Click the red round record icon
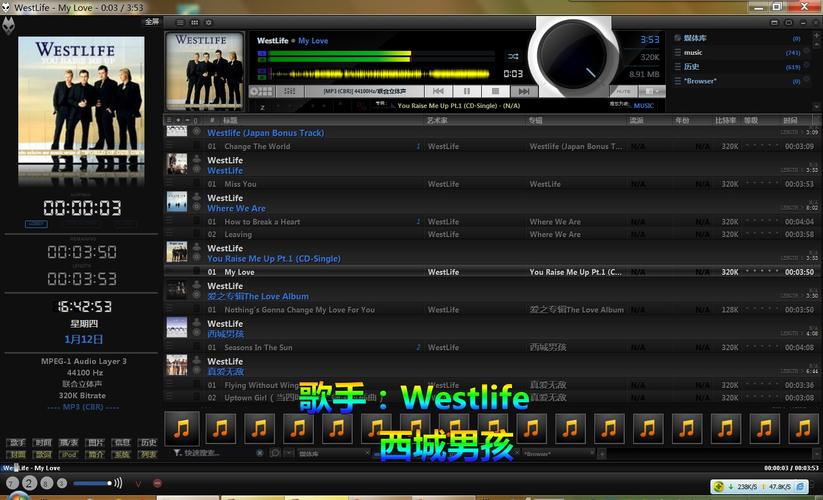Screen dimensions: 823x500 [157, 483]
